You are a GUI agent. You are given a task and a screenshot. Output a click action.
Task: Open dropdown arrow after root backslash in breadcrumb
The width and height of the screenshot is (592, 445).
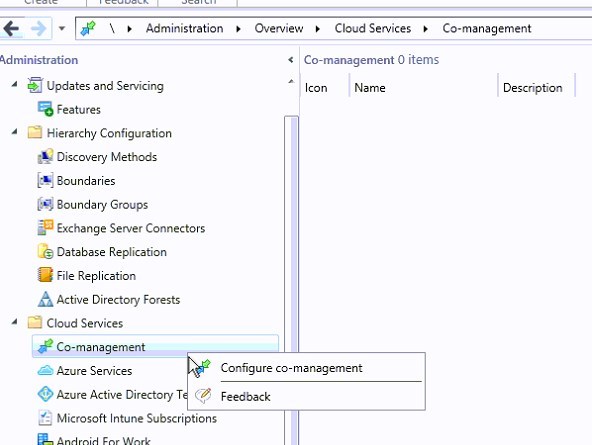[130, 29]
